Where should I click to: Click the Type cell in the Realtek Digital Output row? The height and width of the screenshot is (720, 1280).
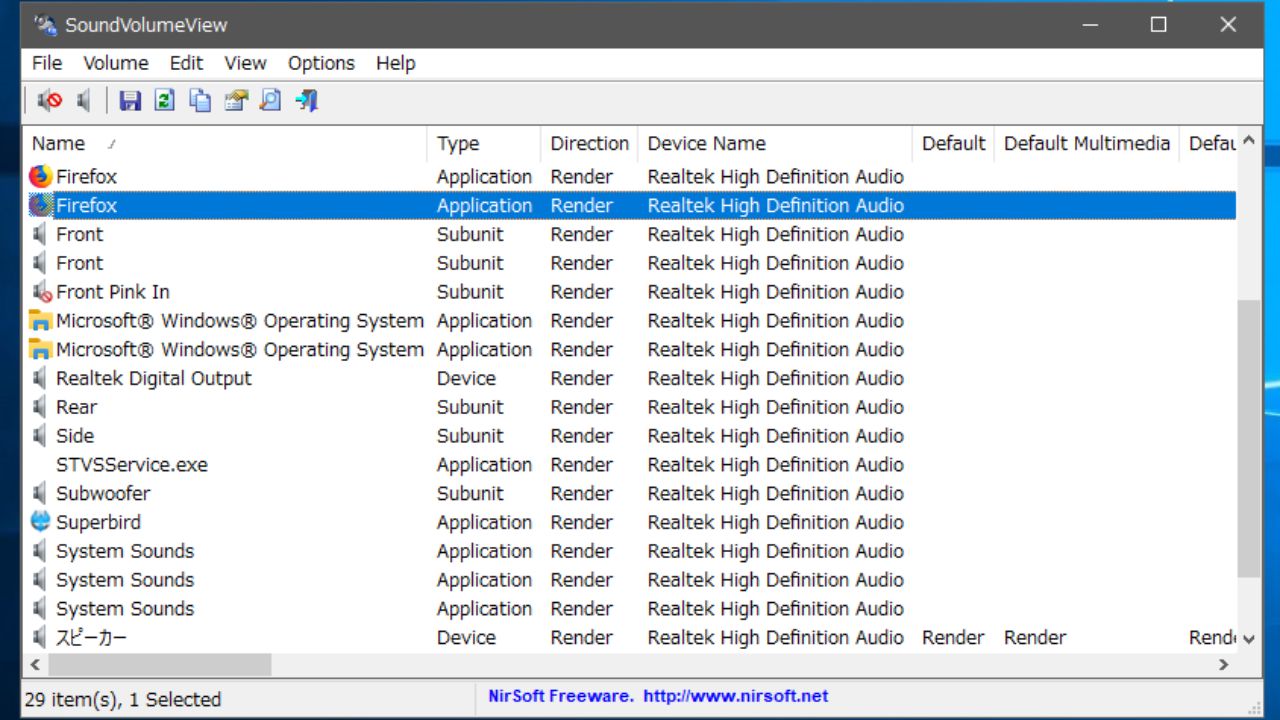(x=466, y=378)
